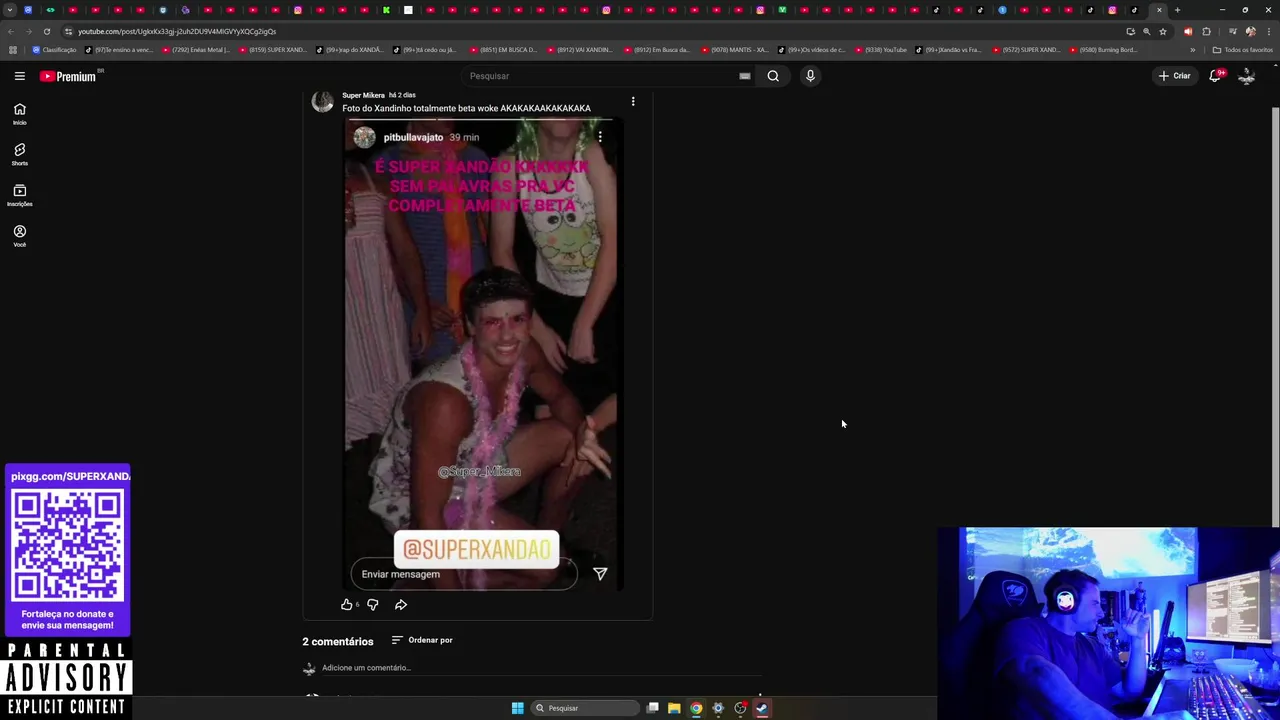Click the page vertical scrollbar

[1275, 315]
